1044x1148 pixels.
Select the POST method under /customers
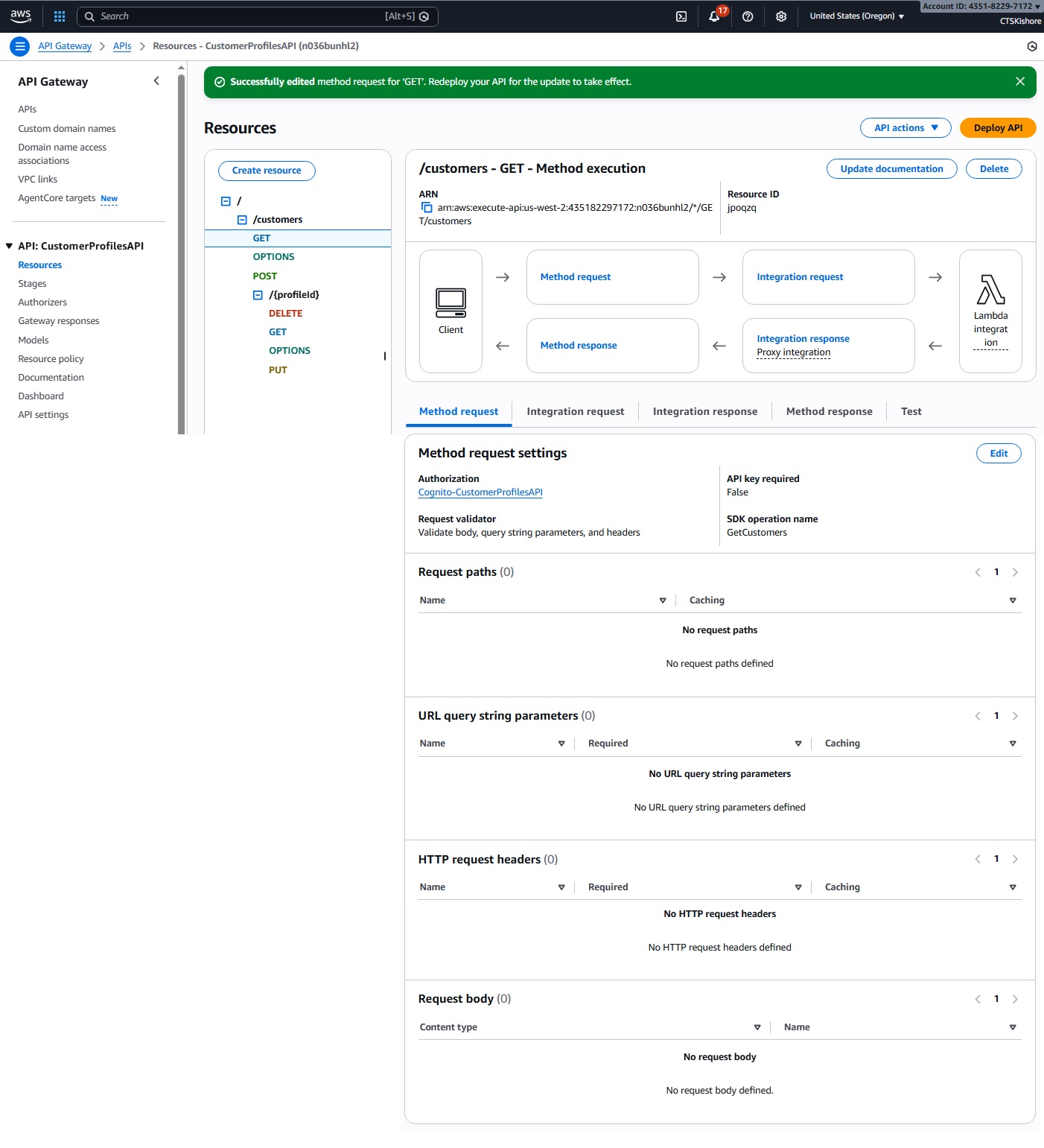[x=264, y=276]
